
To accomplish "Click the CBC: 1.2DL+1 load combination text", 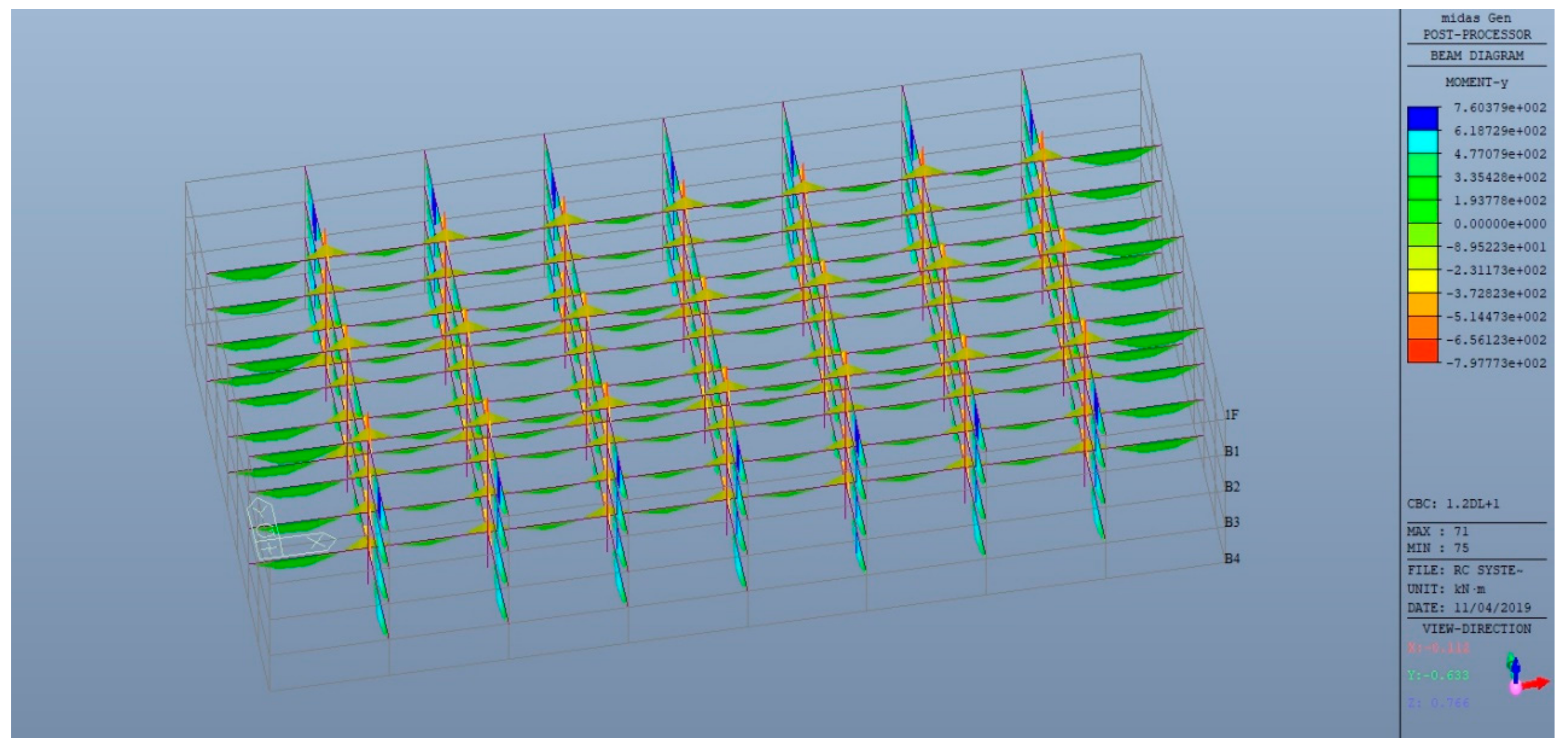I will click(x=1454, y=504).
